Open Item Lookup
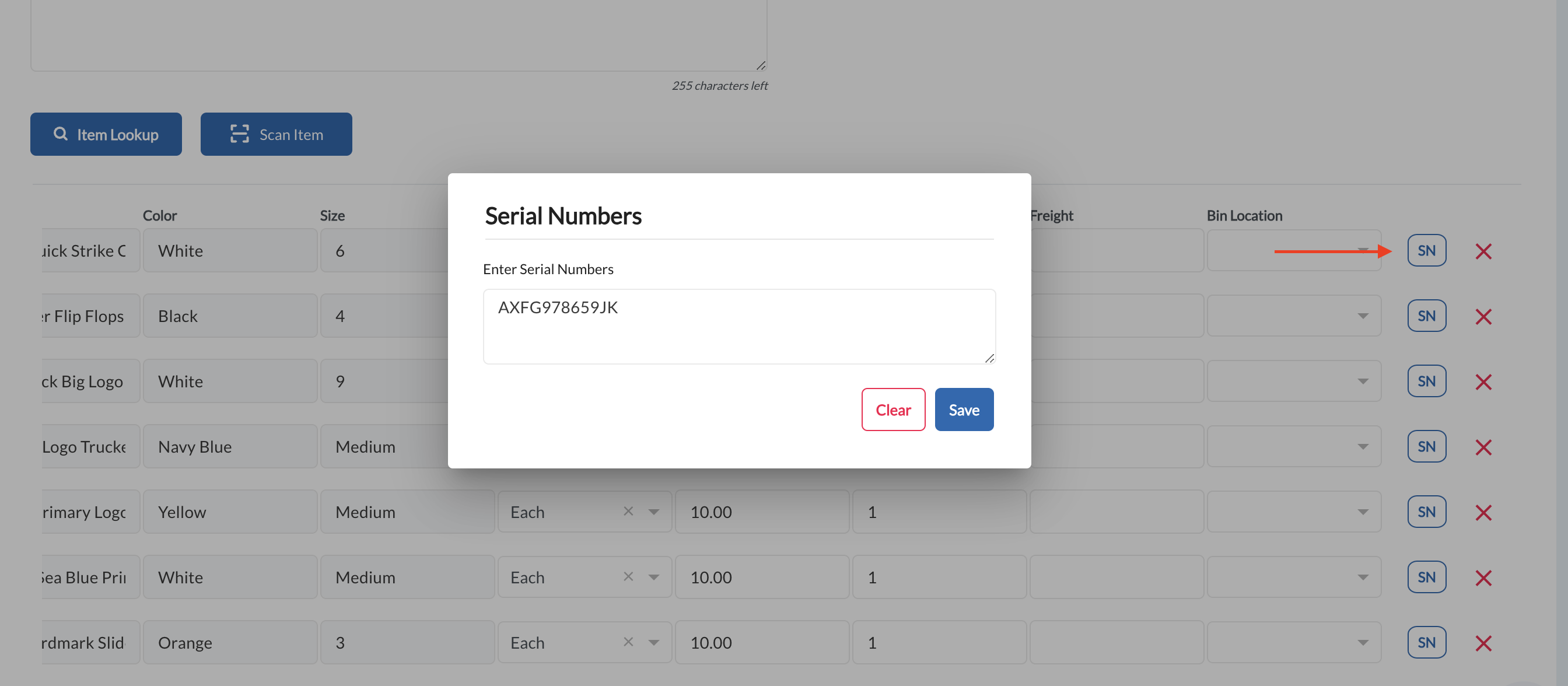 (106, 134)
